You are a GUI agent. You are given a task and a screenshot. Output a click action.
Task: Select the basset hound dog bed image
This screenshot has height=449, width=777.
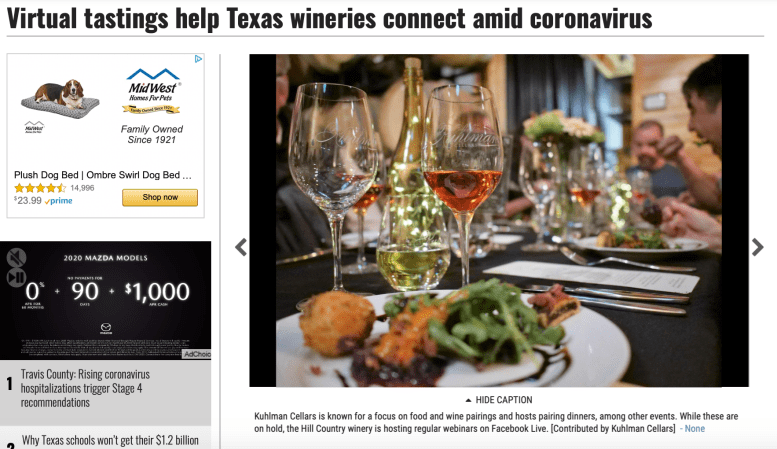pyautogui.click(x=60, y=98)
